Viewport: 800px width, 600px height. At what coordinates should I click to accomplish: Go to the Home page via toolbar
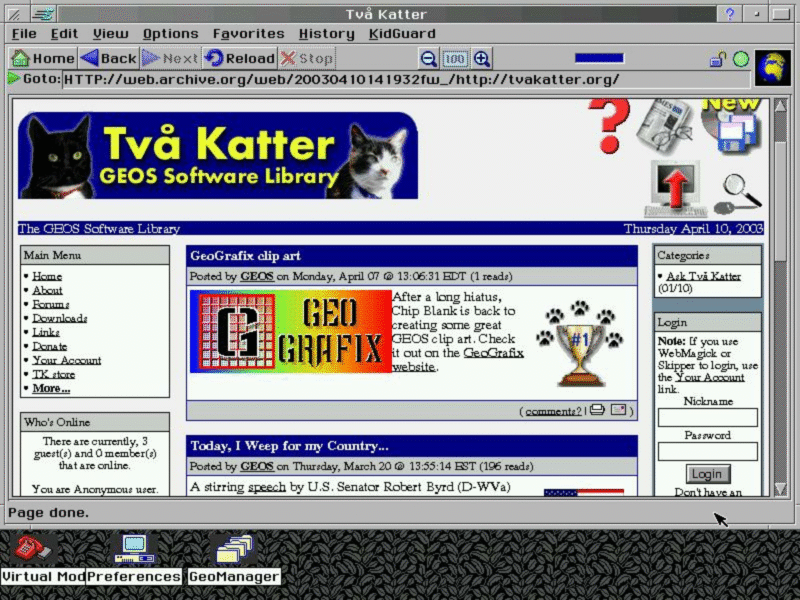(x=43, y=58)
